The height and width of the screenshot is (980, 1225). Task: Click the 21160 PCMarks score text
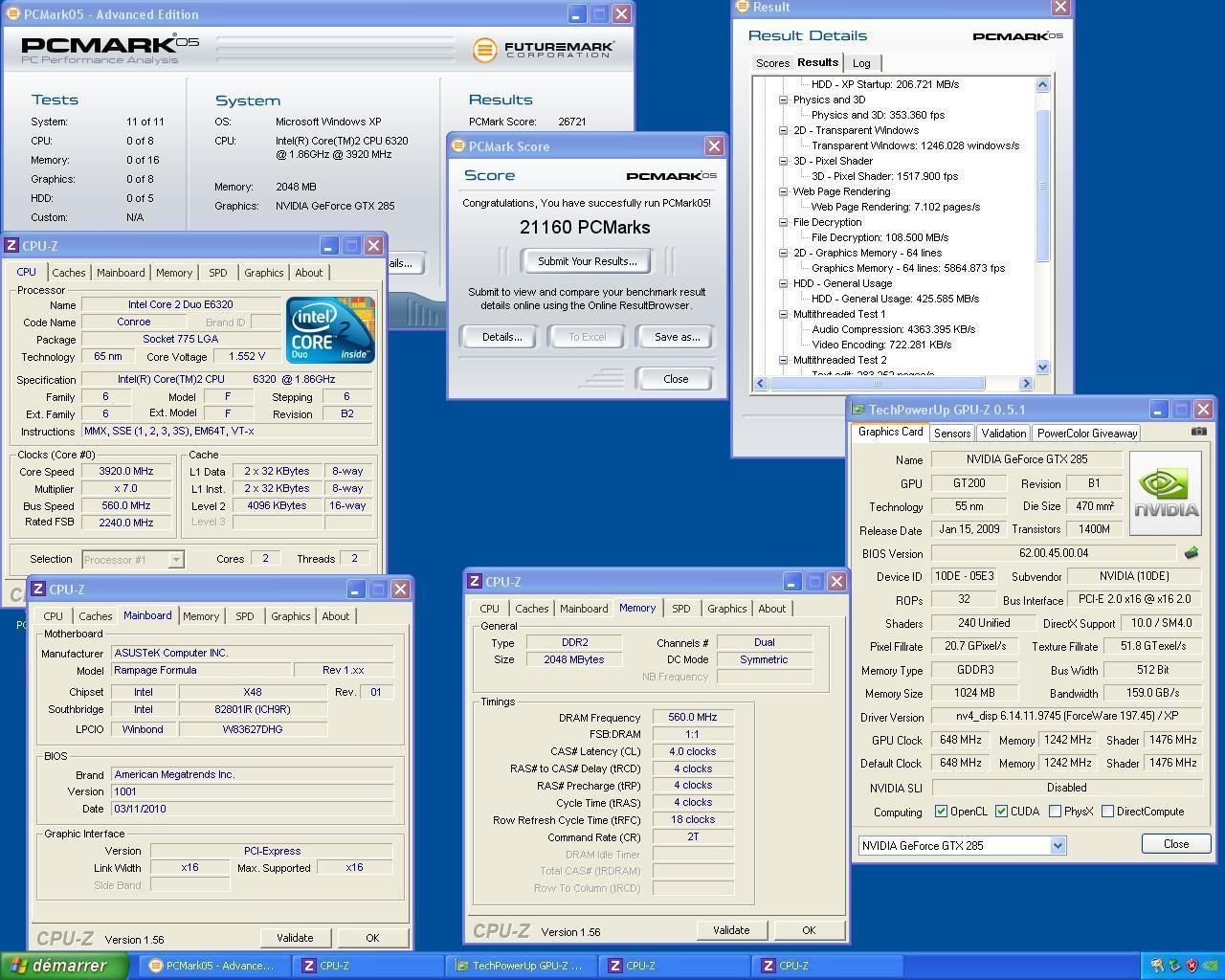585,228
